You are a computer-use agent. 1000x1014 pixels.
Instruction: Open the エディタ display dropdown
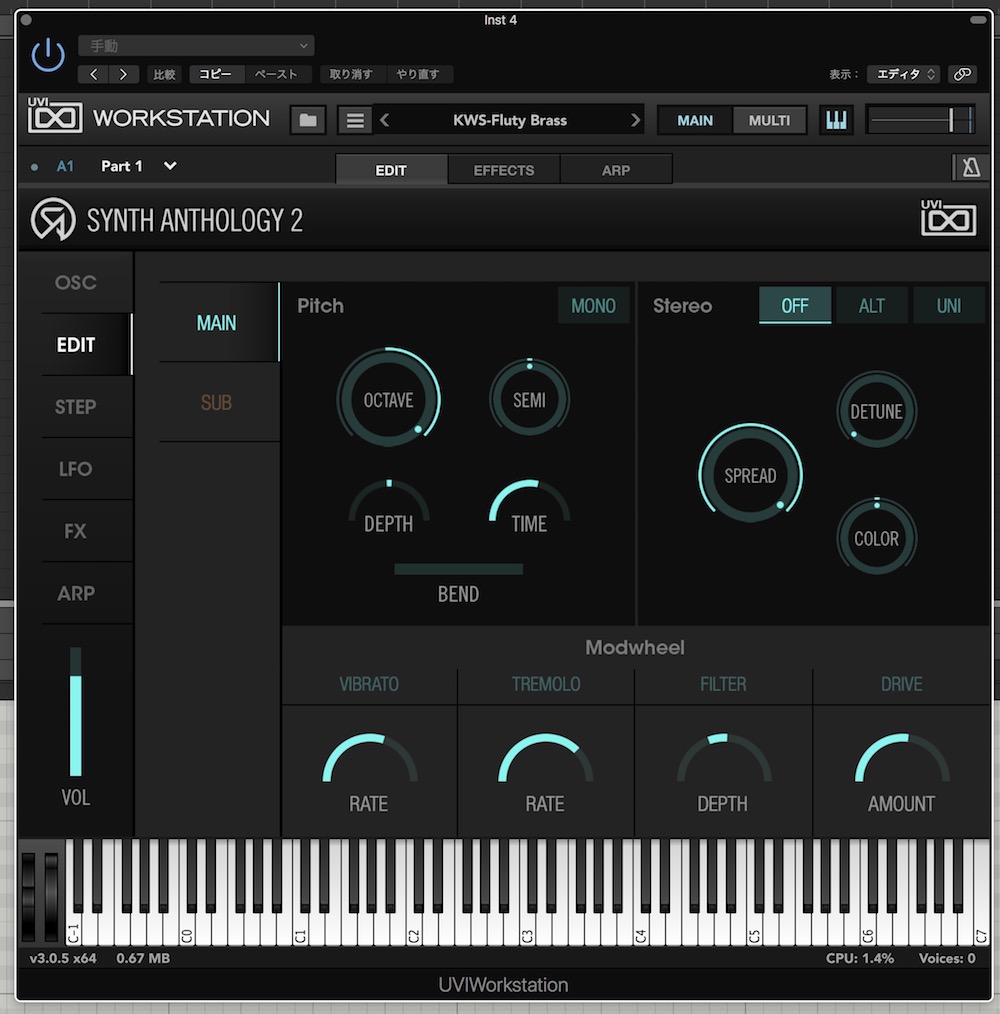pyautogui.click(x=903, y=74)
